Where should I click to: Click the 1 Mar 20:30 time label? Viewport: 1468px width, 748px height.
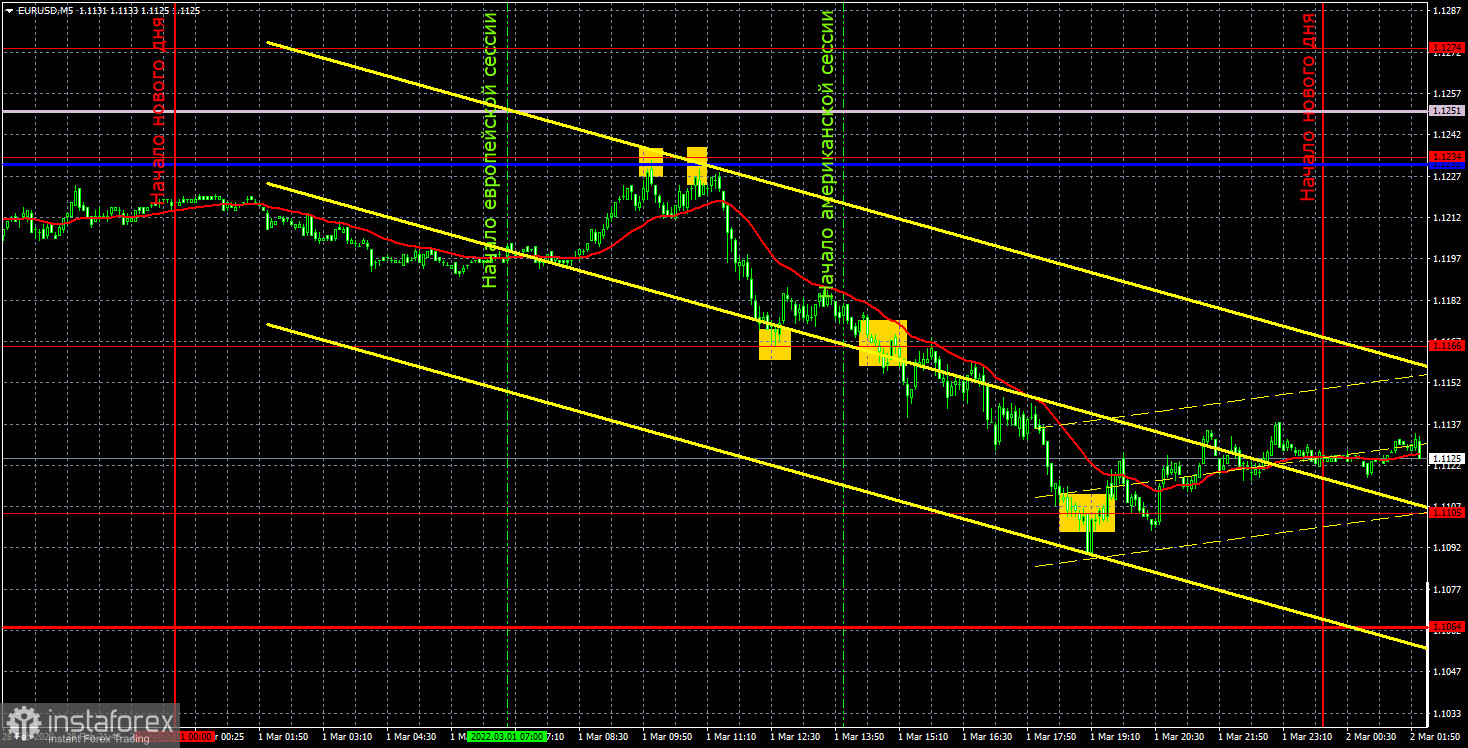tap(1180, 736)
